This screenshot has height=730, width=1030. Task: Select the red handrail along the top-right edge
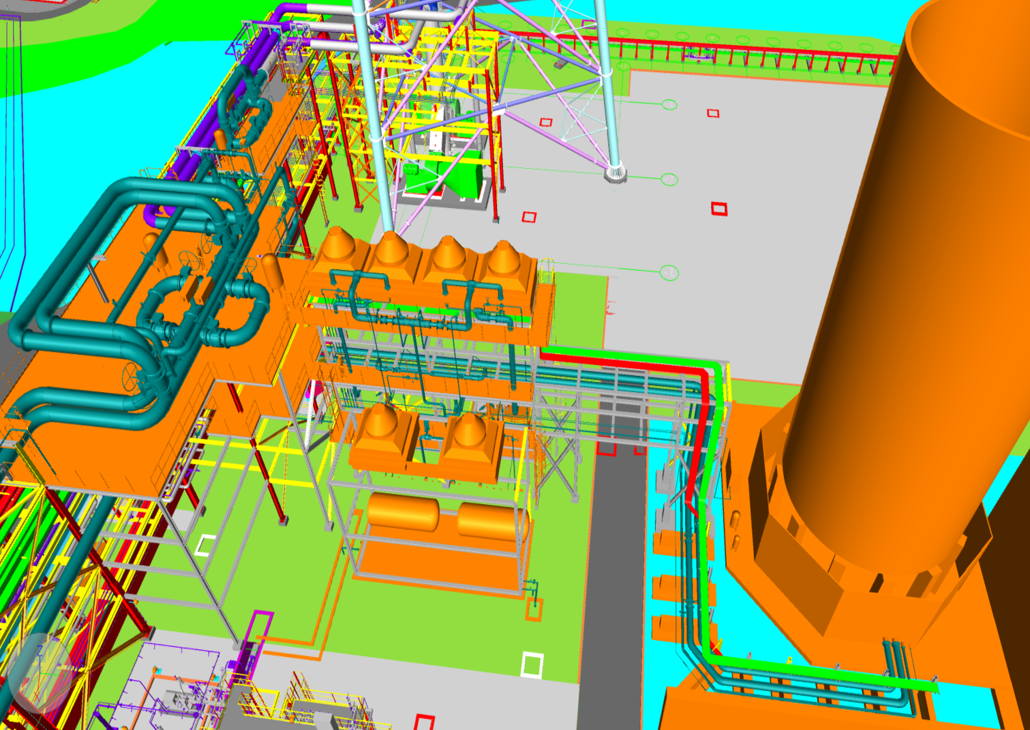(x=760, y=50)
